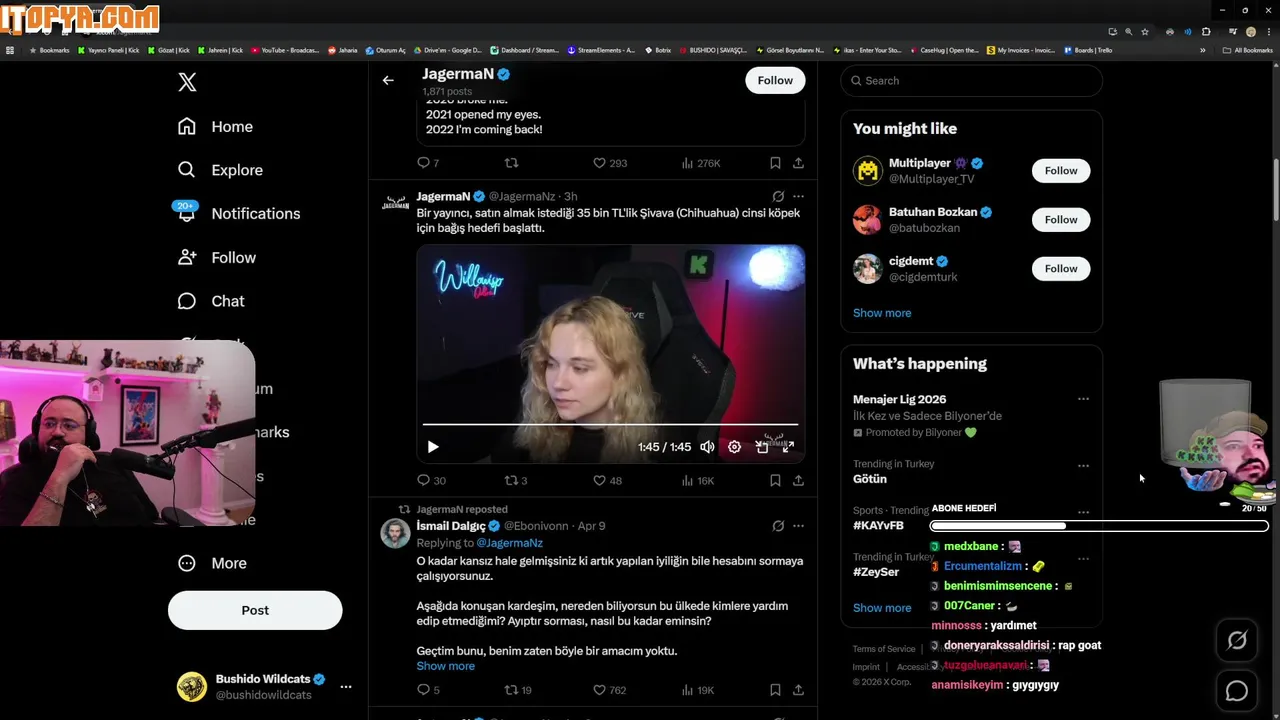1280x720 pixels.
Task: Open Home in the X sidebar
Action: pos(215,126)
